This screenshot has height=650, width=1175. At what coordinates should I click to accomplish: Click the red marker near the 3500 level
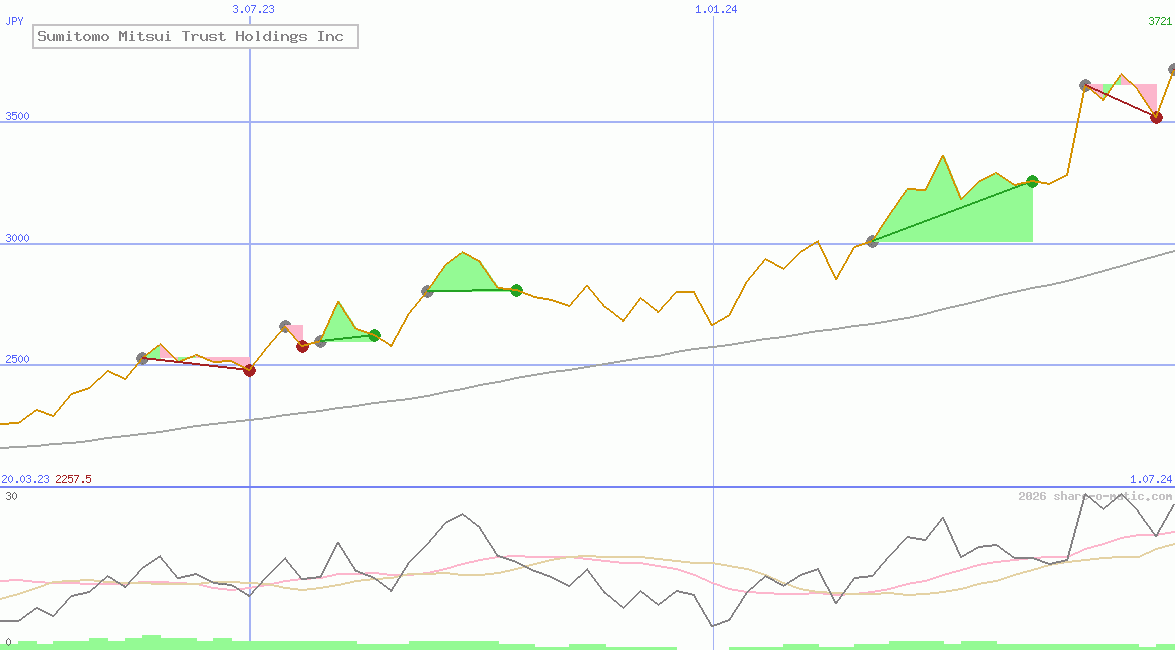point(1156,117)
